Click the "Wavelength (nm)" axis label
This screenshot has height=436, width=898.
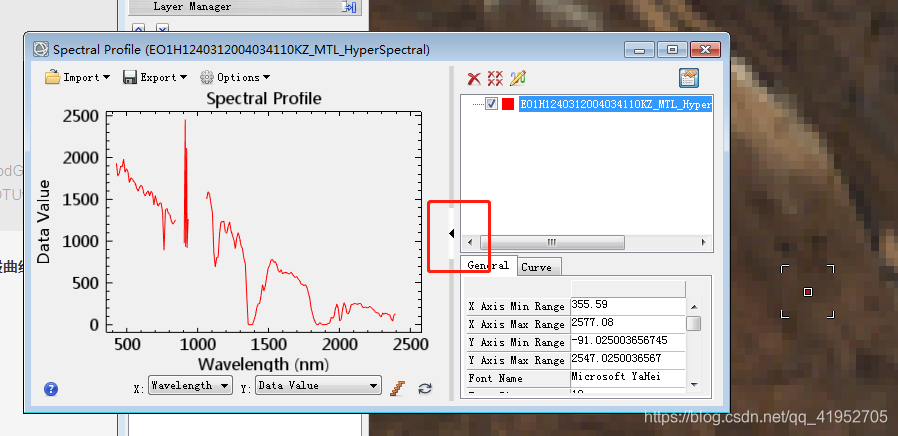tap(264, 363)
